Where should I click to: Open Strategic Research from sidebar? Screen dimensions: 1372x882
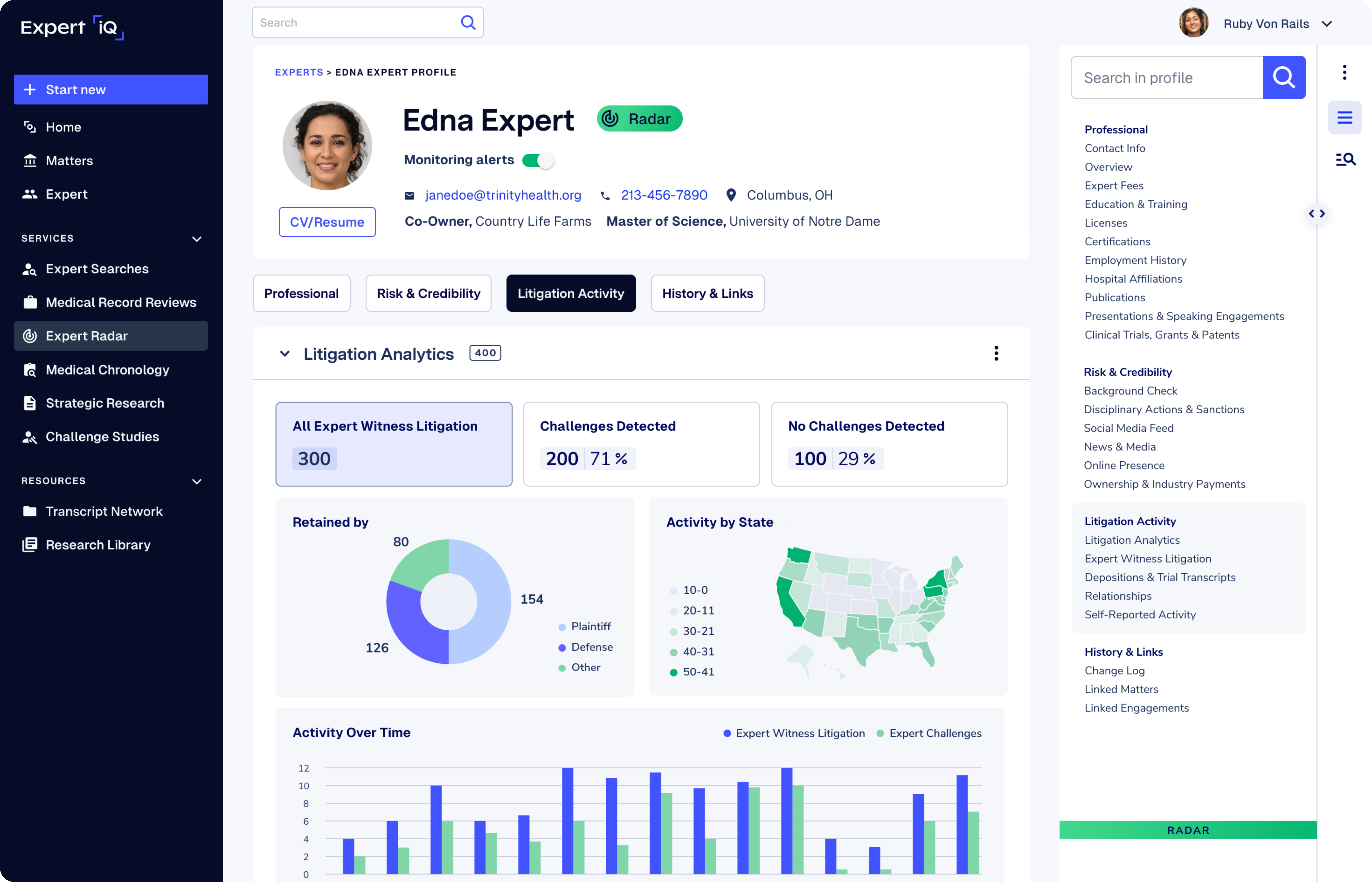tap(110, 403)
